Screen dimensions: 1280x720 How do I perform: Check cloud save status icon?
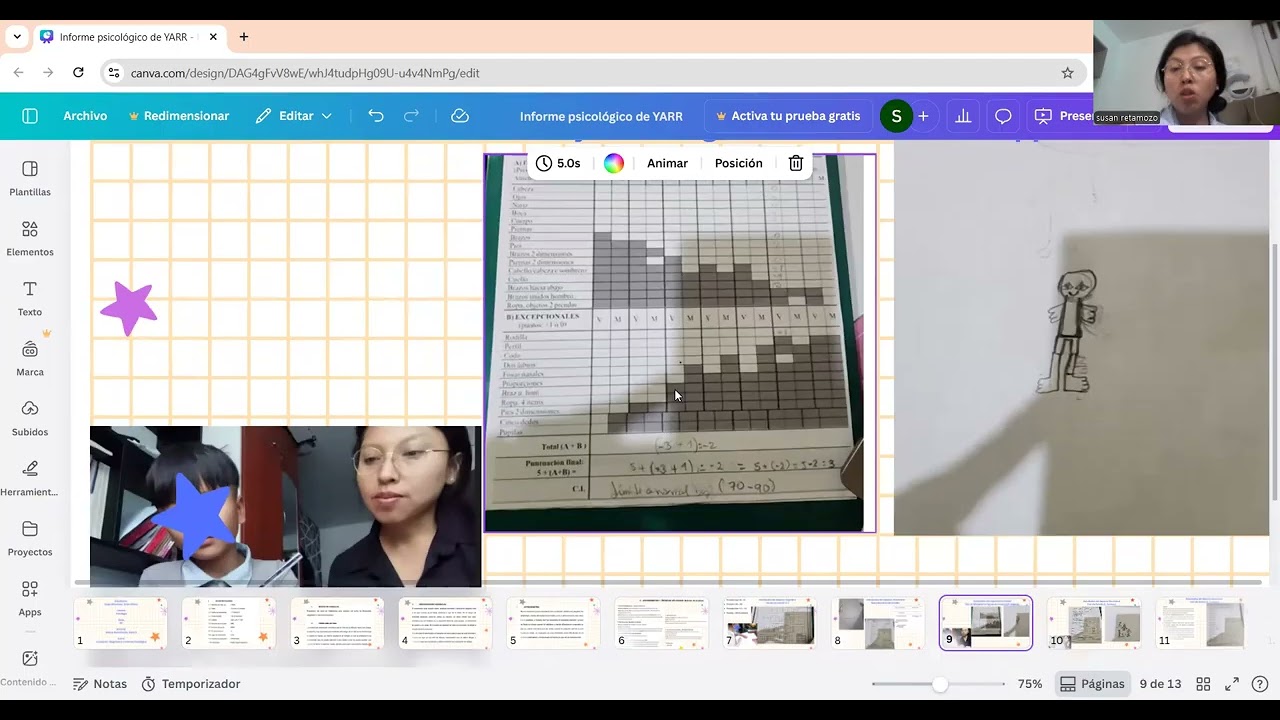[x=460, y=116]
